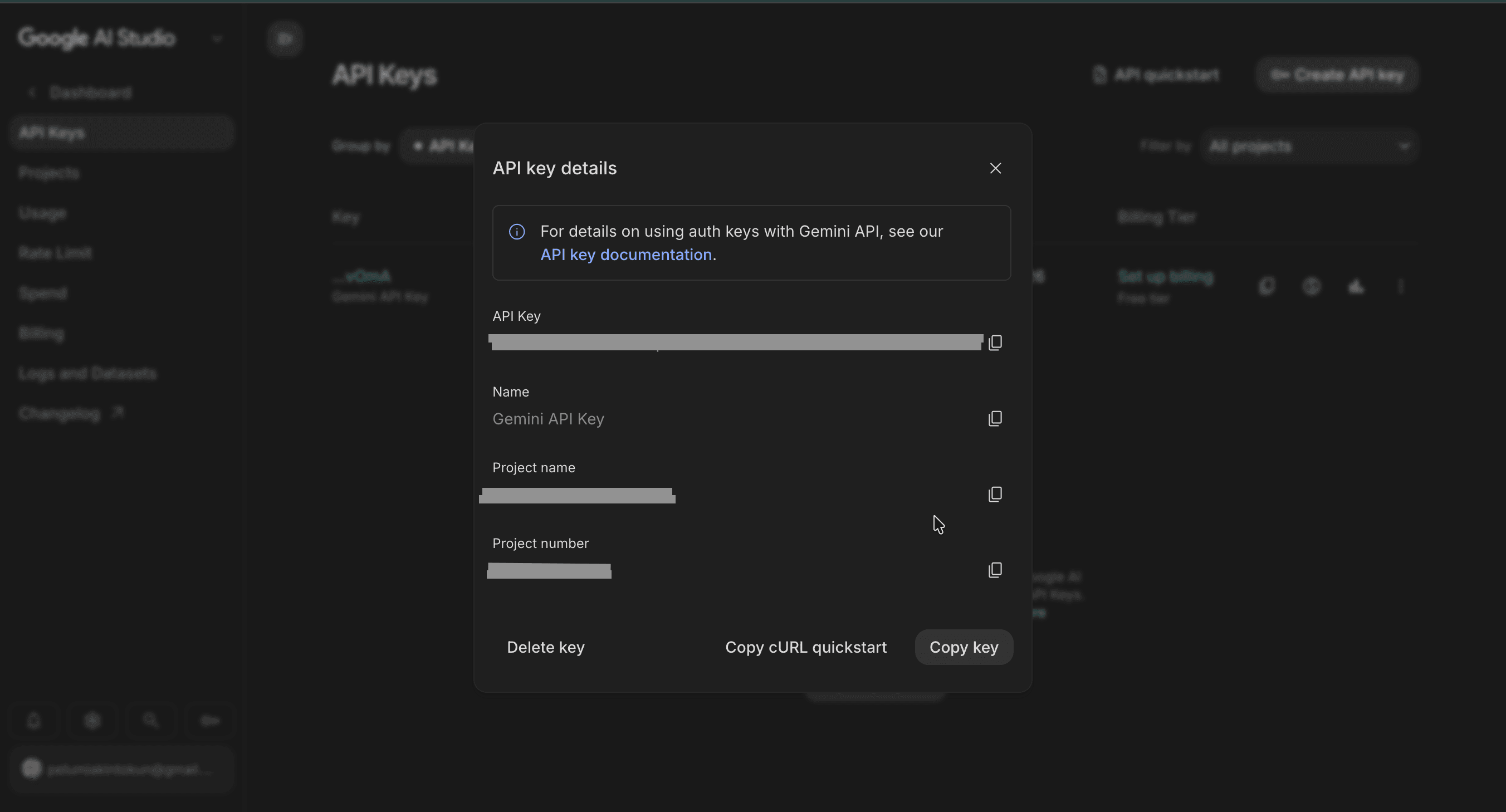Copy the Project number icon
The width and height of the screenshot is (1506, 812).
coord(995,570)
